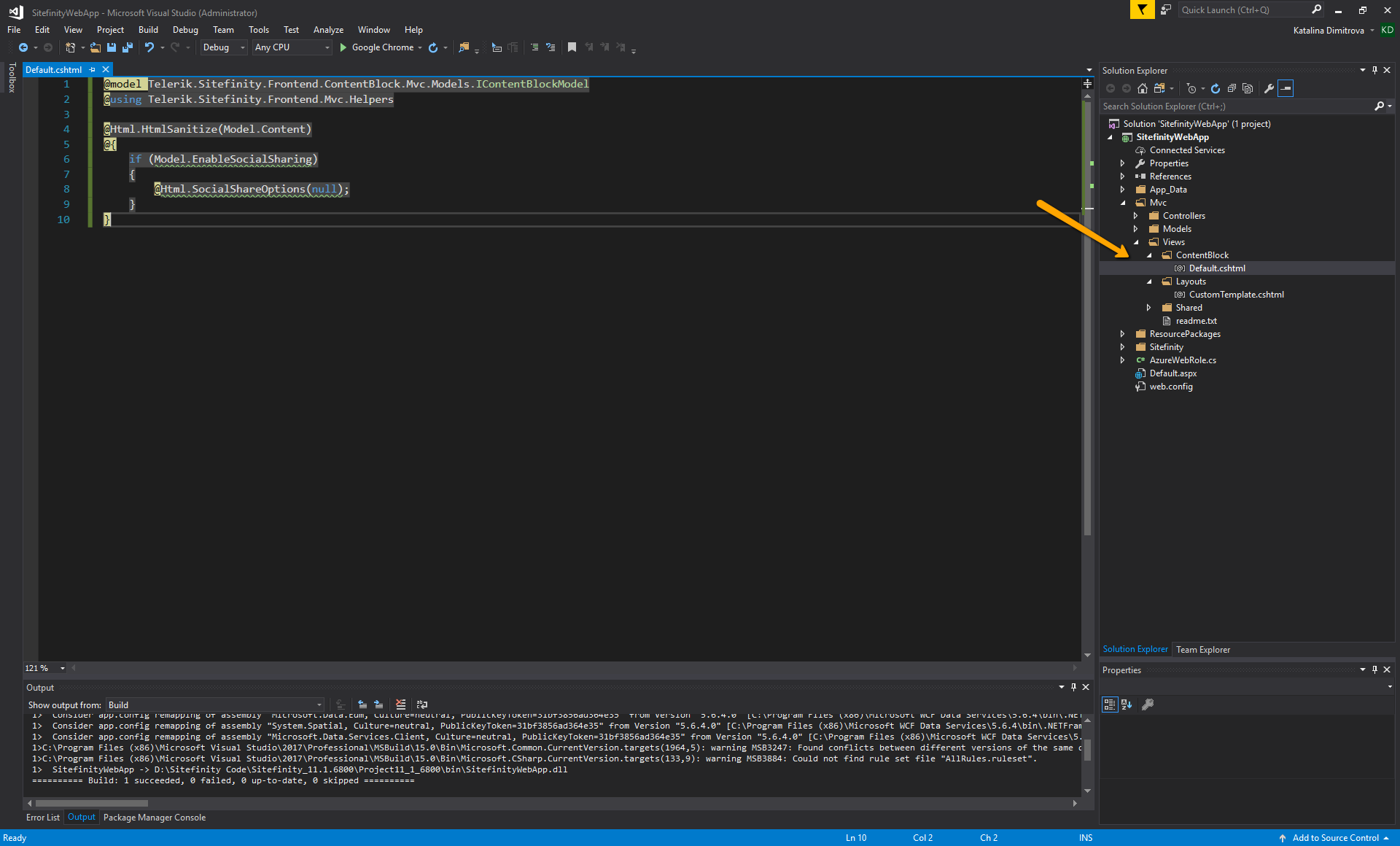Click the Undo icon in toolbar
This screenshot has height=846, width=1400.
pyautogui.click(x=149, y=47)
